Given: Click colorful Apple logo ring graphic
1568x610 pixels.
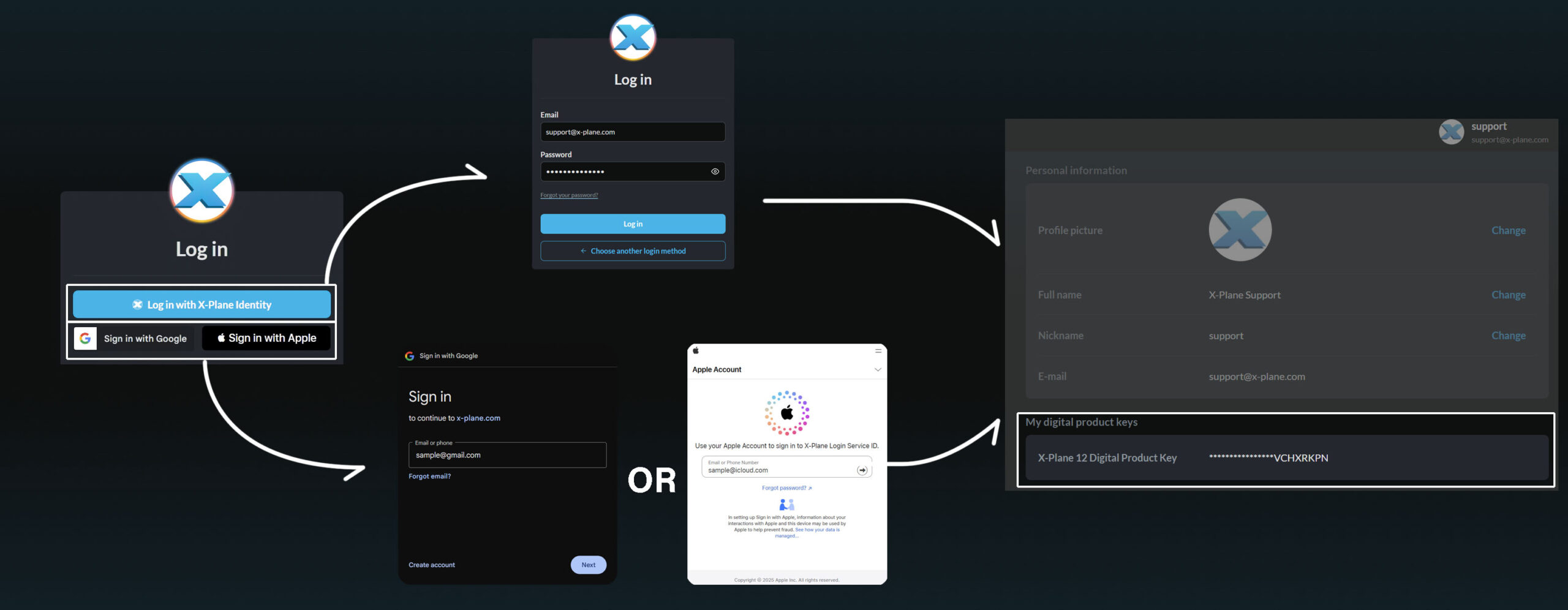Looking at the screenshot, I should (787, 413).
